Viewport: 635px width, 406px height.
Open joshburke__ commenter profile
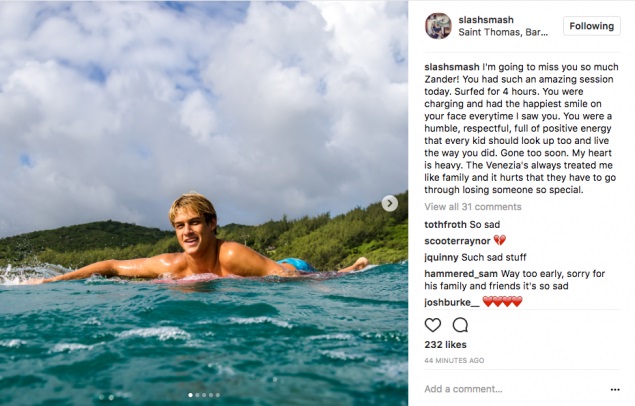pos(451,301)
